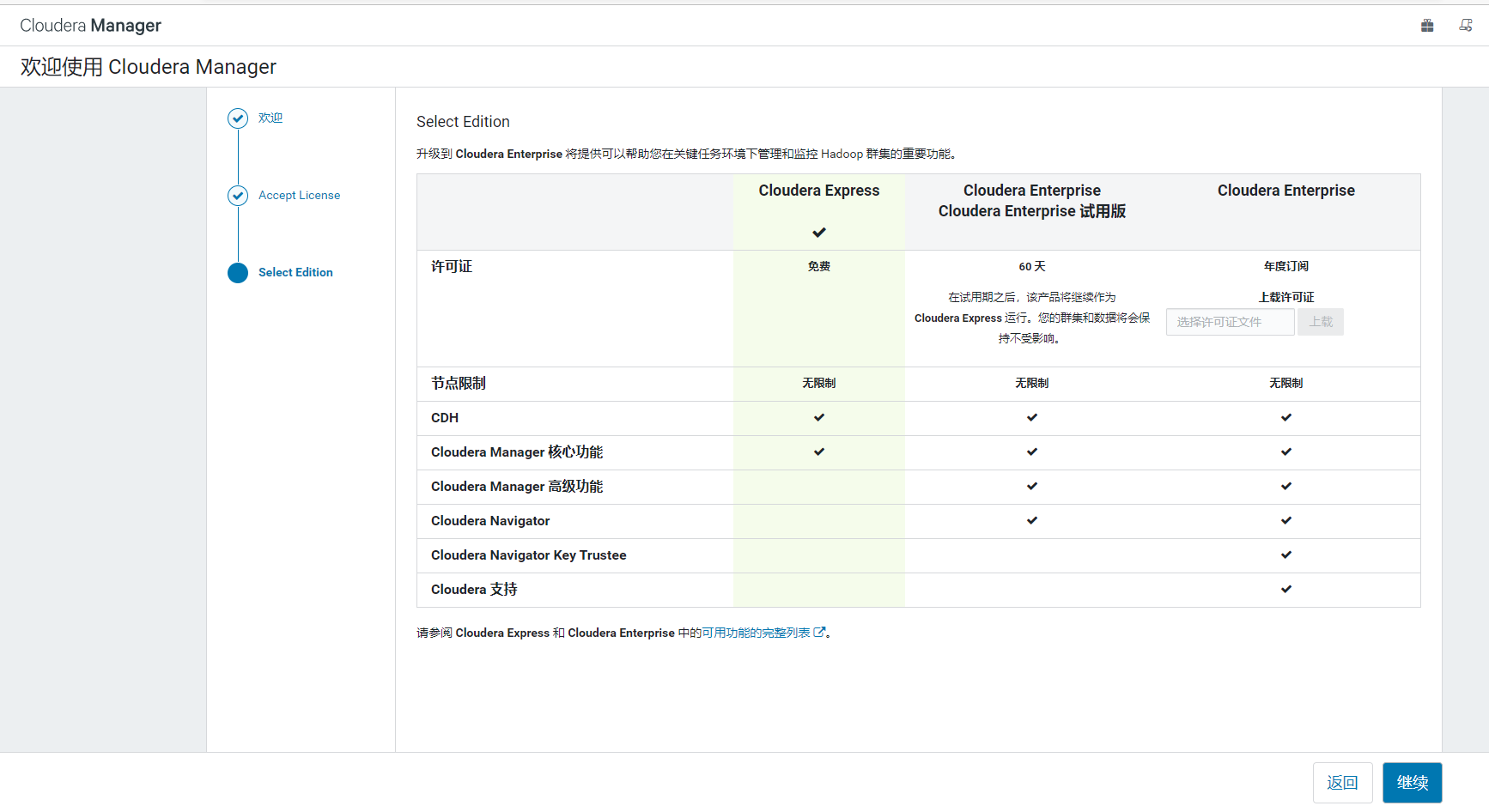Image resolution: width=1489 pixels, height=812 pixels.
Task: Open the running commands icon in header
Action: click(1466, 26)
